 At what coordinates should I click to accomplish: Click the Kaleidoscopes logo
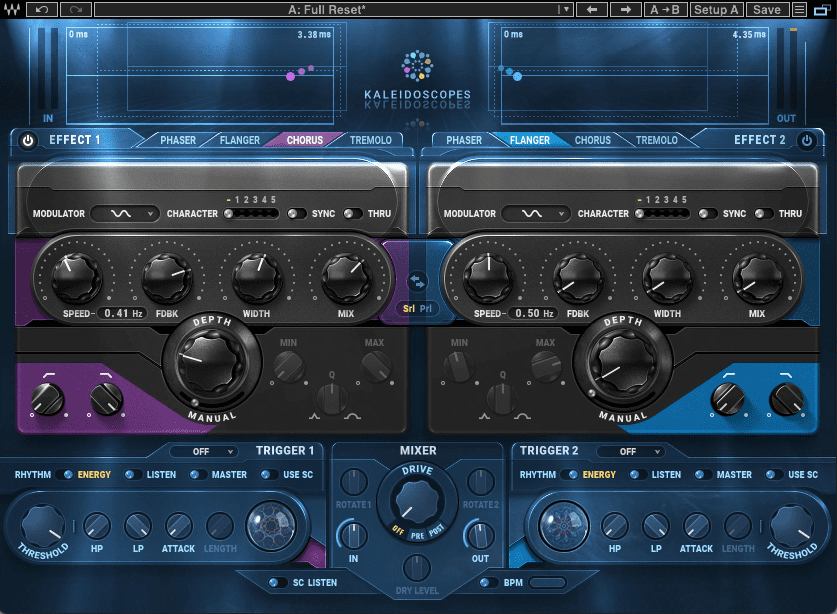point(417,79)
